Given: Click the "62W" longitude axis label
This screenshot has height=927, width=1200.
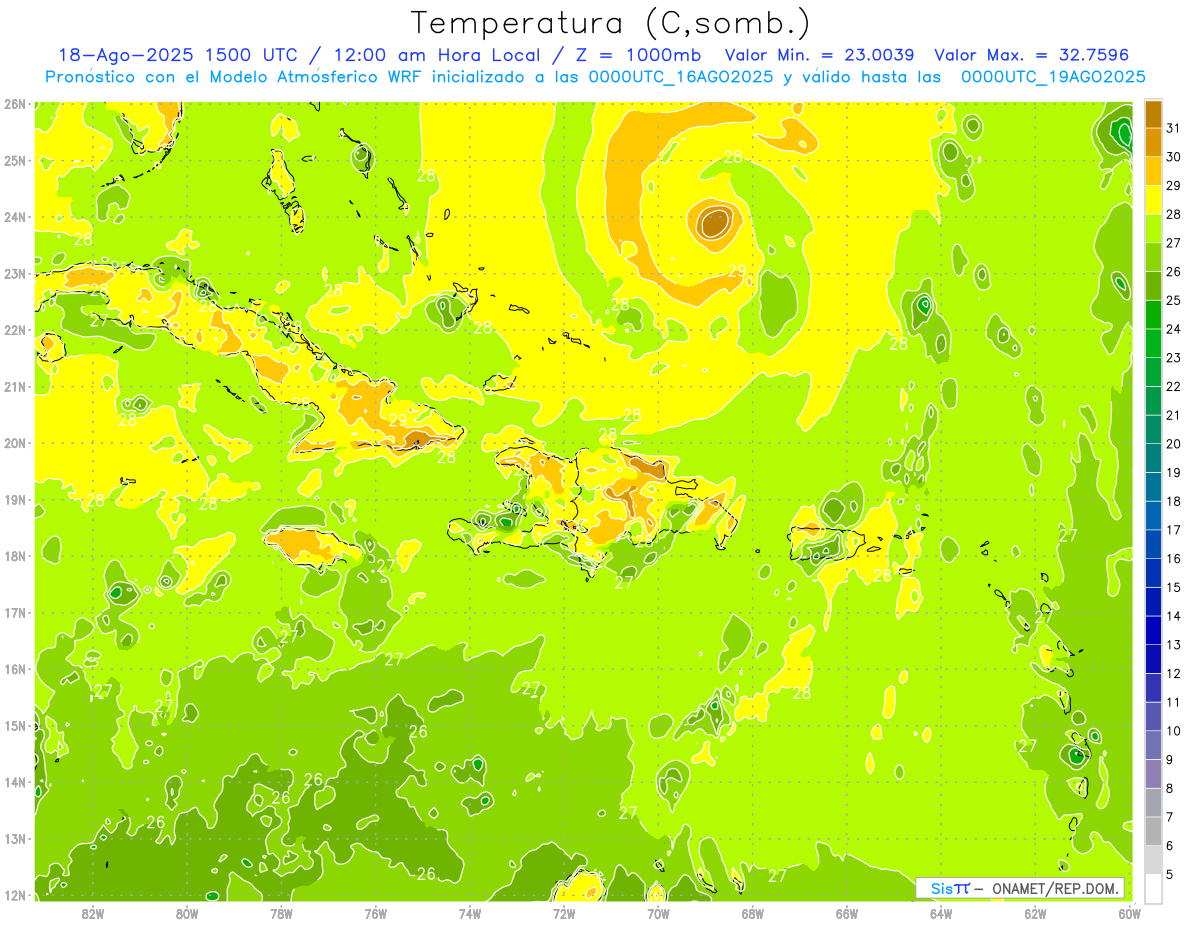Looking at the screenshot, I should (1035, 913).
